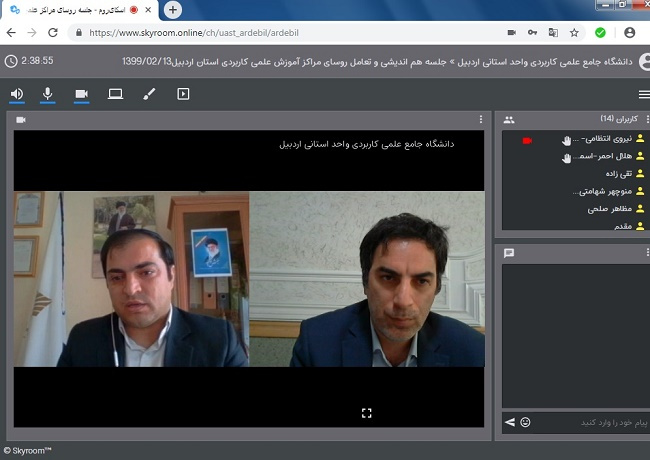Select user مظاهر صلحی in list
650x460 pixels.
(599, 209)
